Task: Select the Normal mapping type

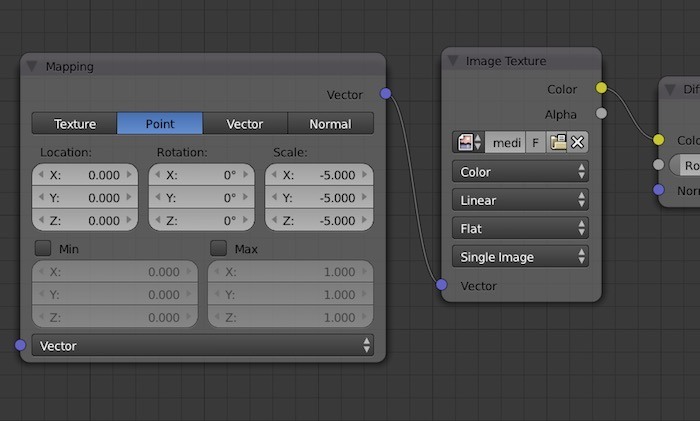Action: pyautogui.click(x=330, y=124)
